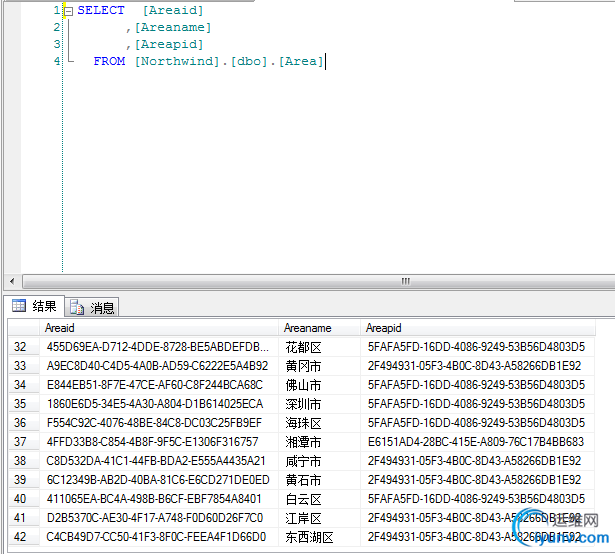
Task: Select the Areaname column header
Action: pos(319,328)
